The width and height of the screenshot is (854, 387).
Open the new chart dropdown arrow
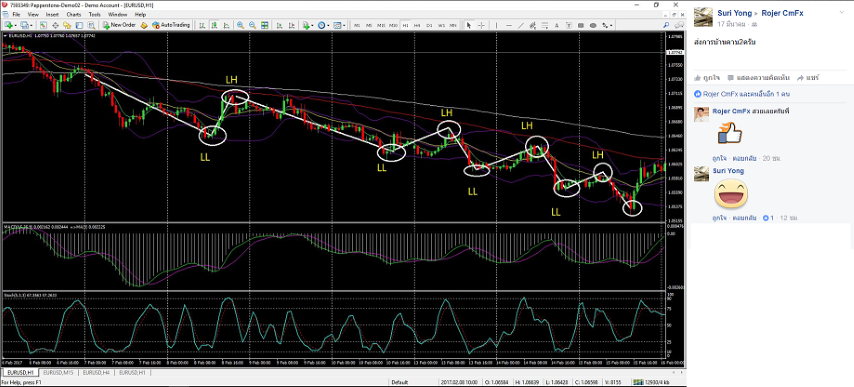tap(15, 26)
